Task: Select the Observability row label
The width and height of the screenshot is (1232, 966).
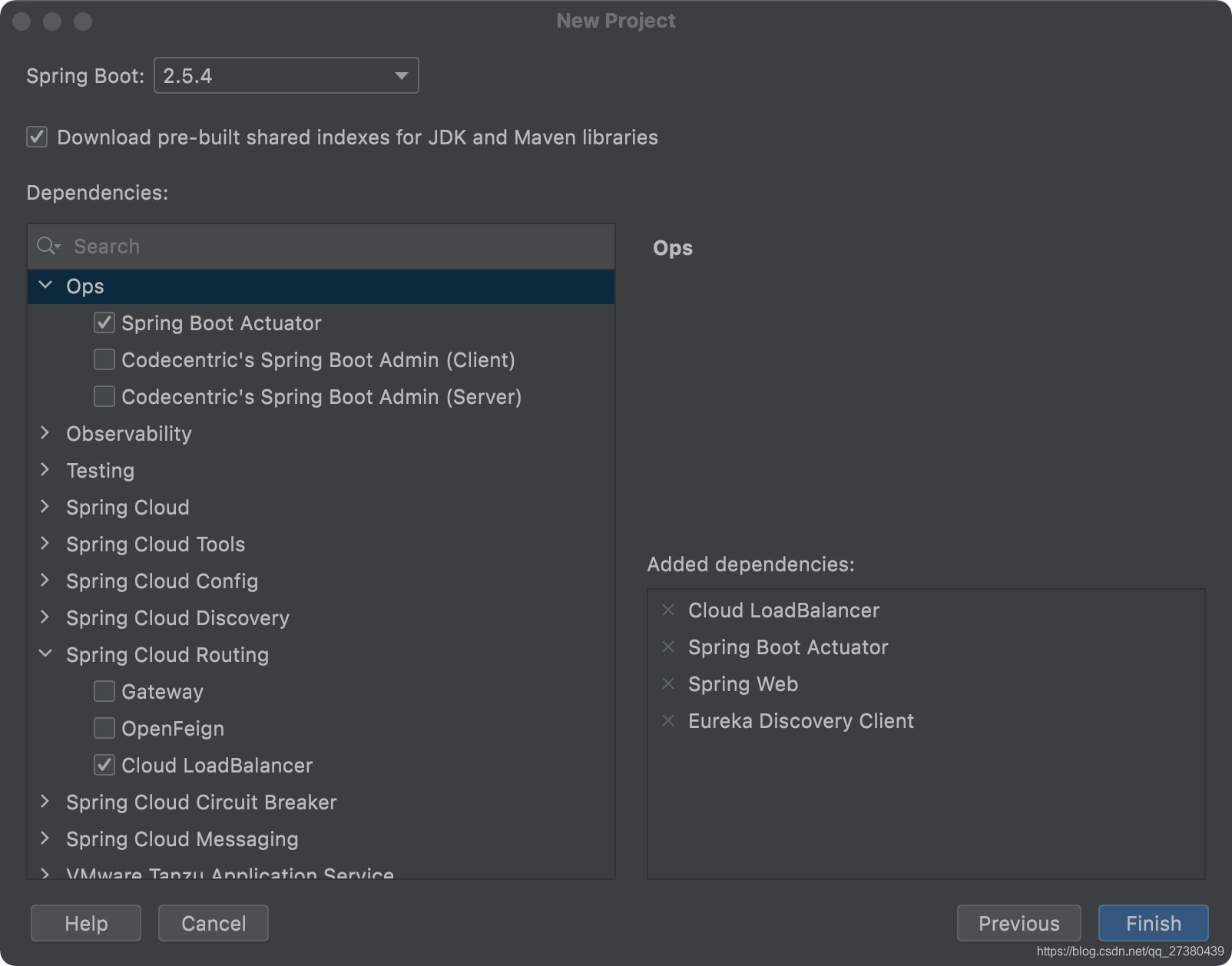Action: pos(129,434)
